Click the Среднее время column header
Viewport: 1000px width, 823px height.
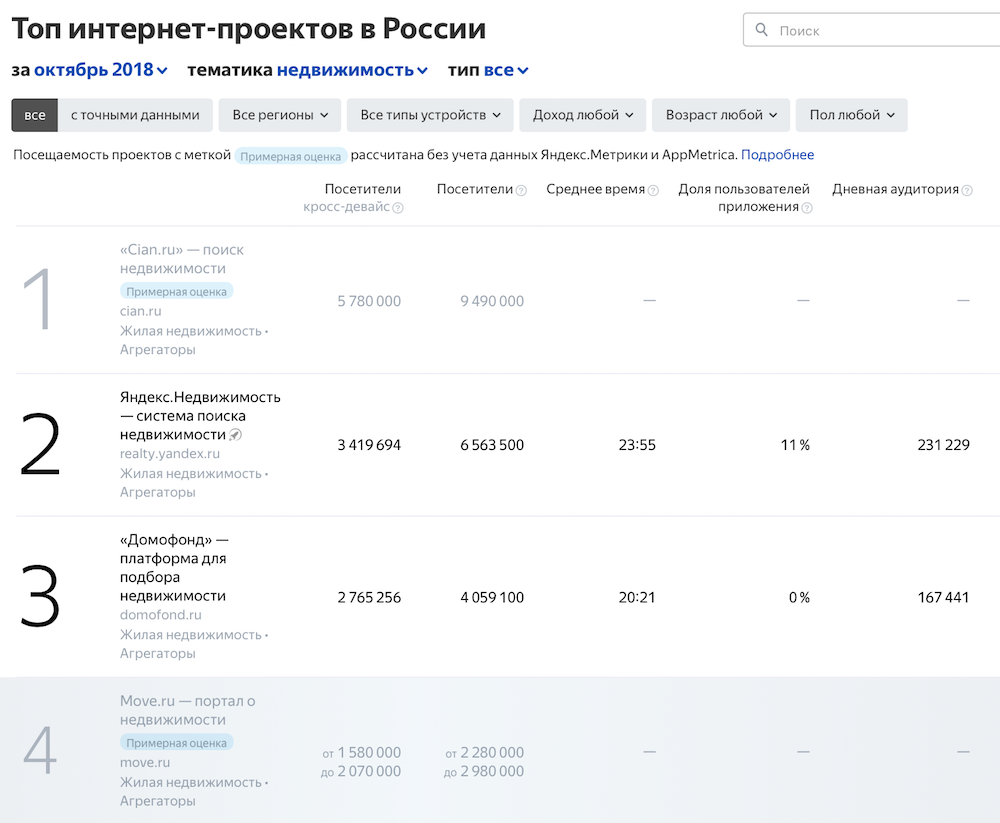coord(596,189)
